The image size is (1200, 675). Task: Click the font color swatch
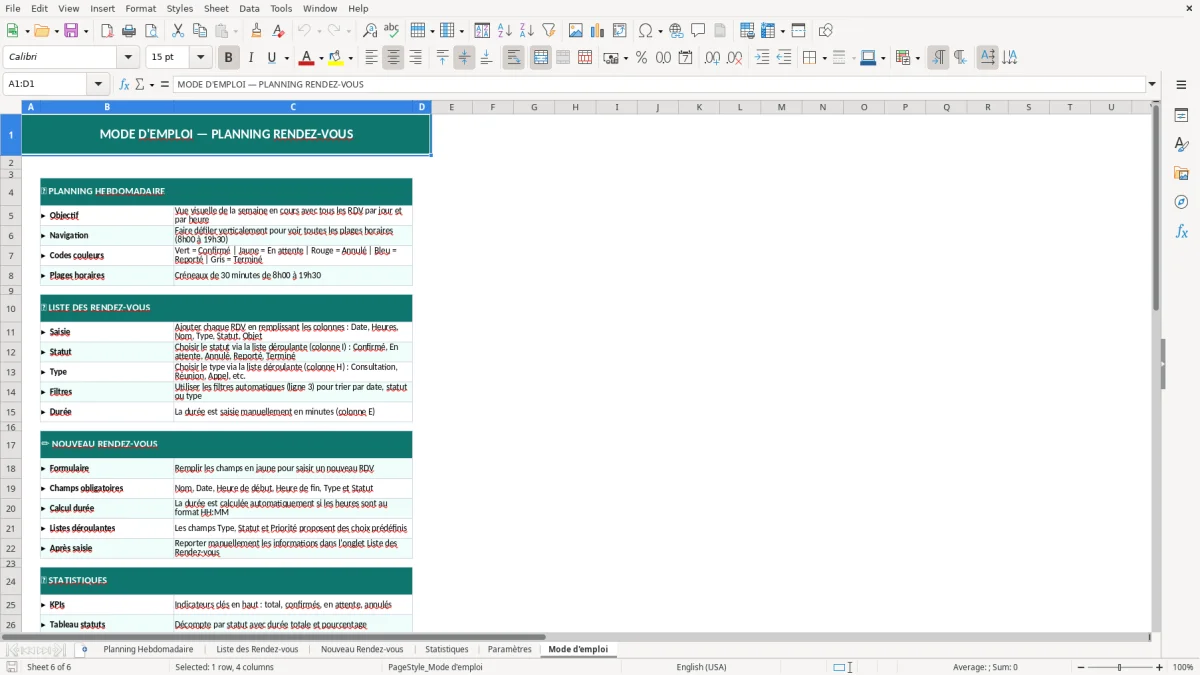pos(306,58)
